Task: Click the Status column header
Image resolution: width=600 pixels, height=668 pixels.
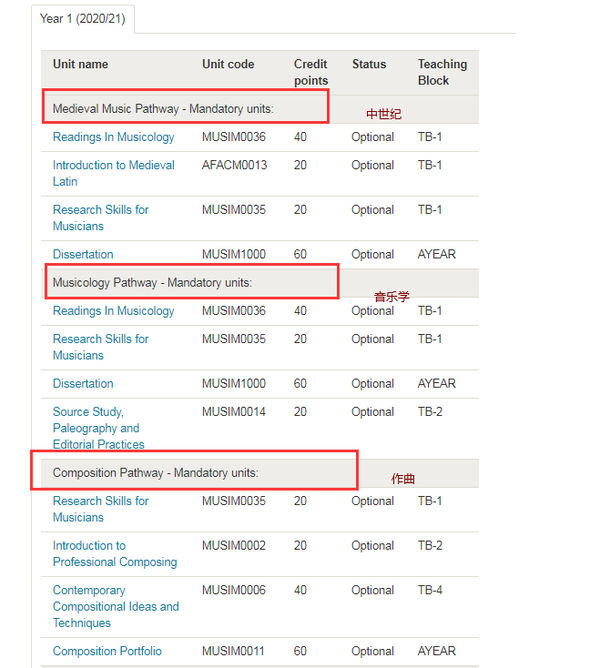Action: point(369,64)
